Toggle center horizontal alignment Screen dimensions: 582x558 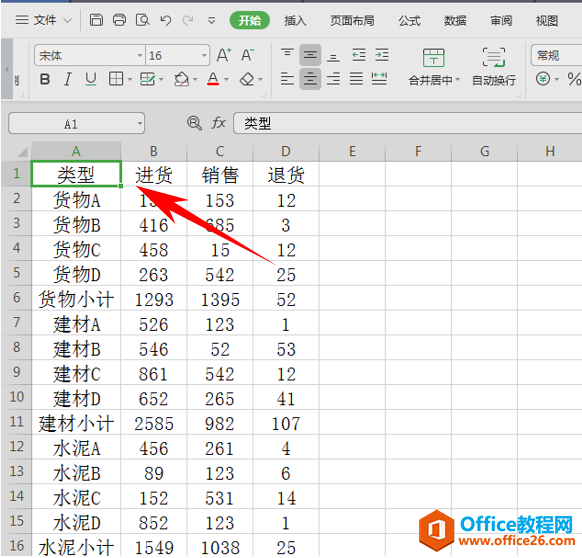(x=310, y=79)
